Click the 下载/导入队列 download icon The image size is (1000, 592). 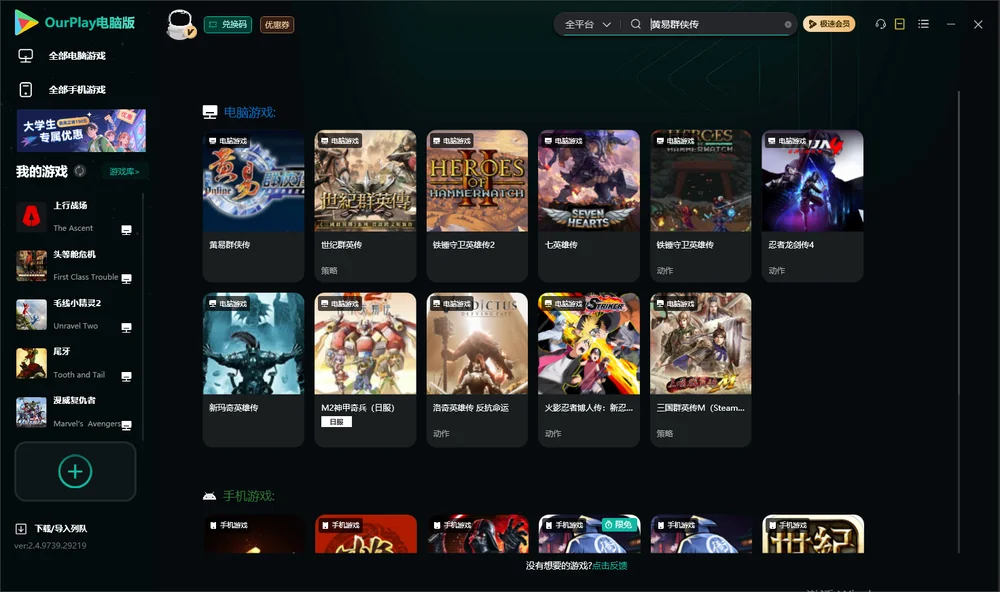pos(21,528)
